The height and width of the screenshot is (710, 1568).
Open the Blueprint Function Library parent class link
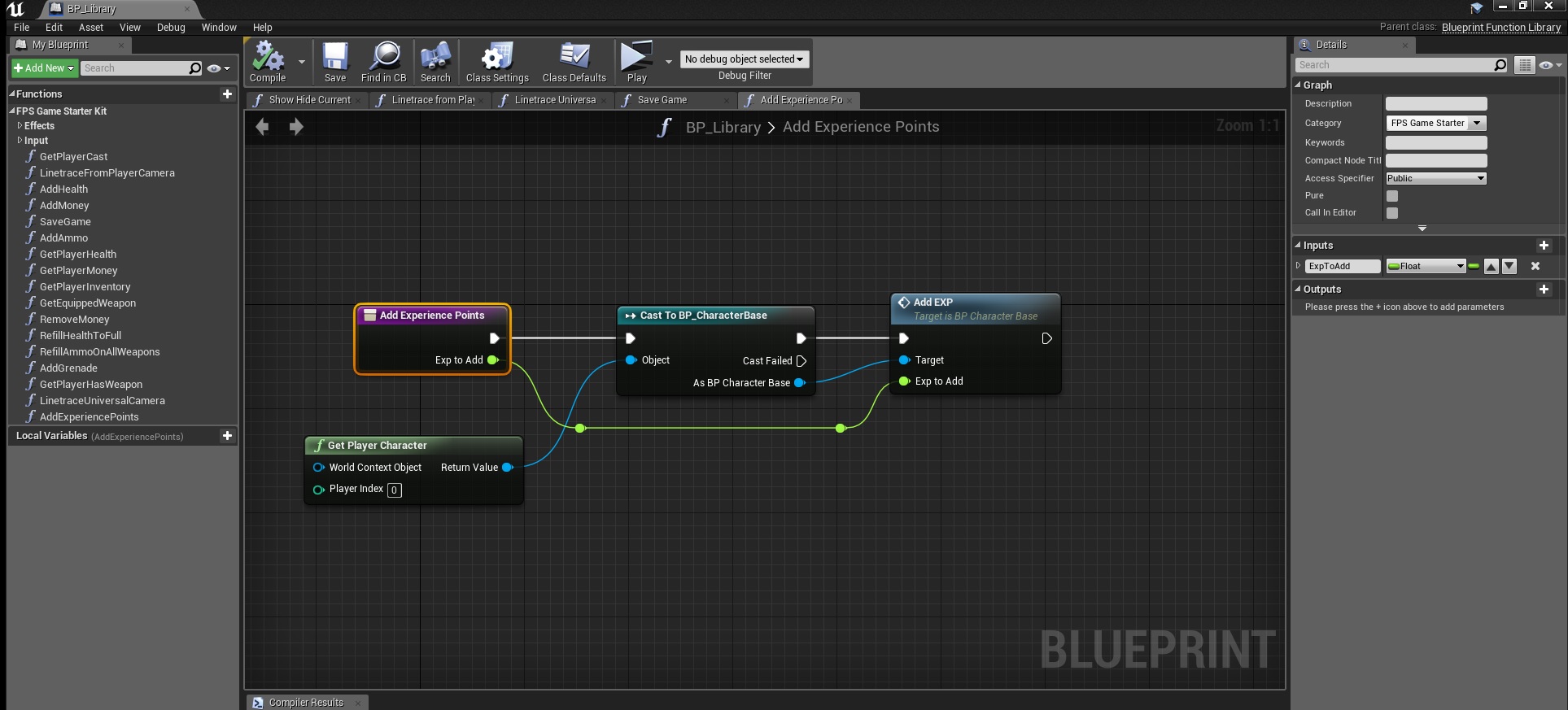[1500, 28]
